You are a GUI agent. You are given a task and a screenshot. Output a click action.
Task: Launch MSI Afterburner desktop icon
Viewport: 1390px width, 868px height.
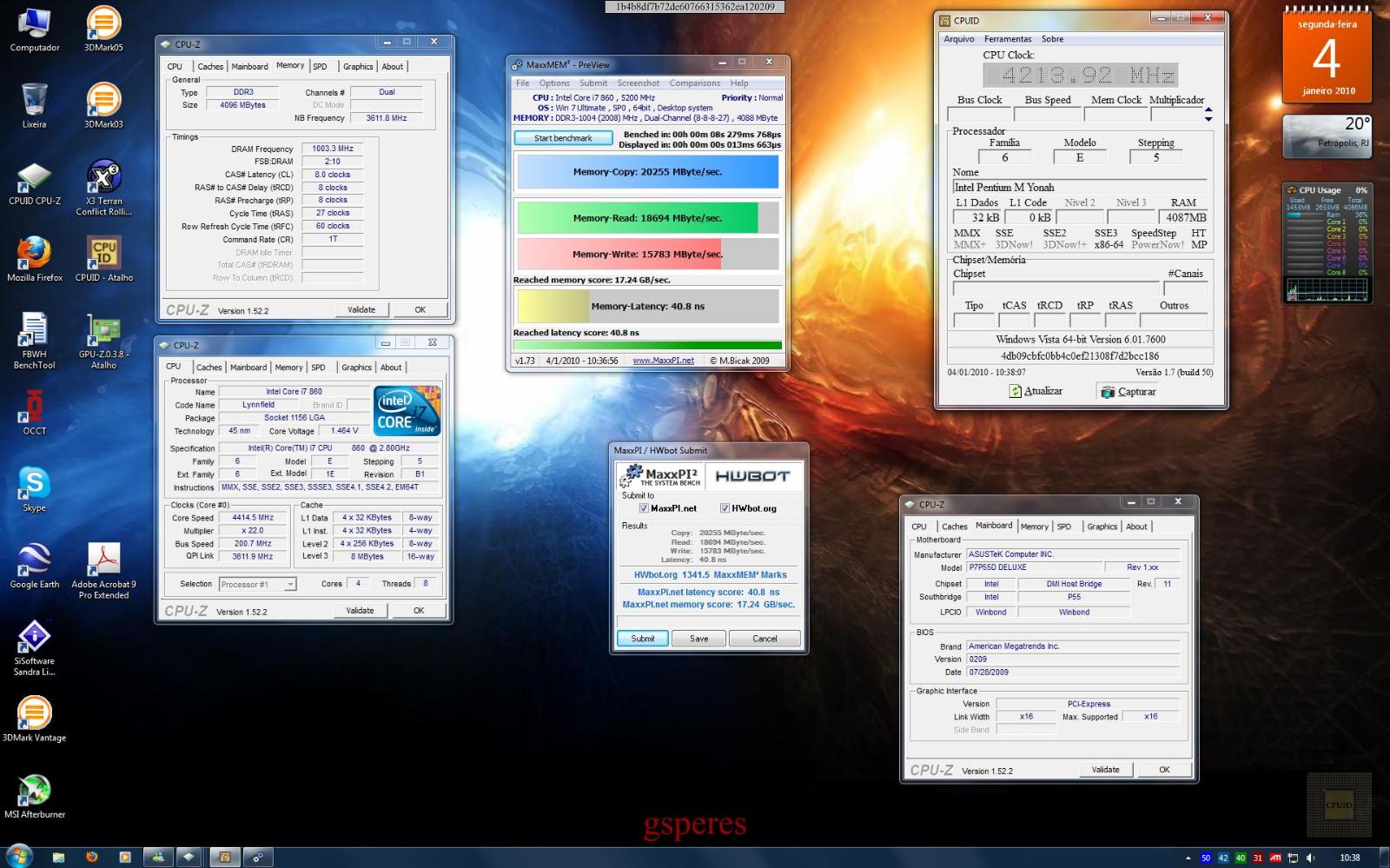pos(35,795)
